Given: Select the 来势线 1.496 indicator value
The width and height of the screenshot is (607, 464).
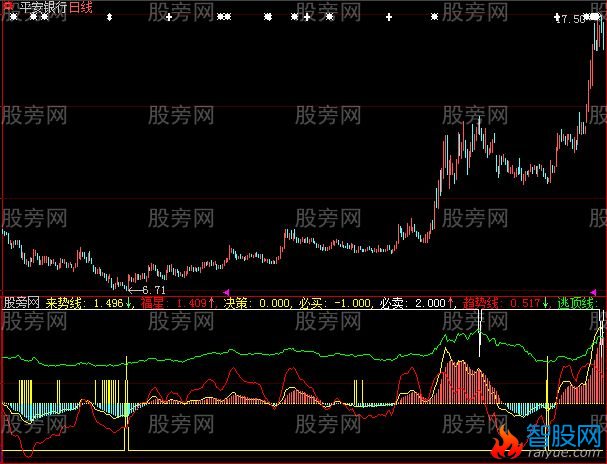Looking at the screenshot, I should click(89, 303).
